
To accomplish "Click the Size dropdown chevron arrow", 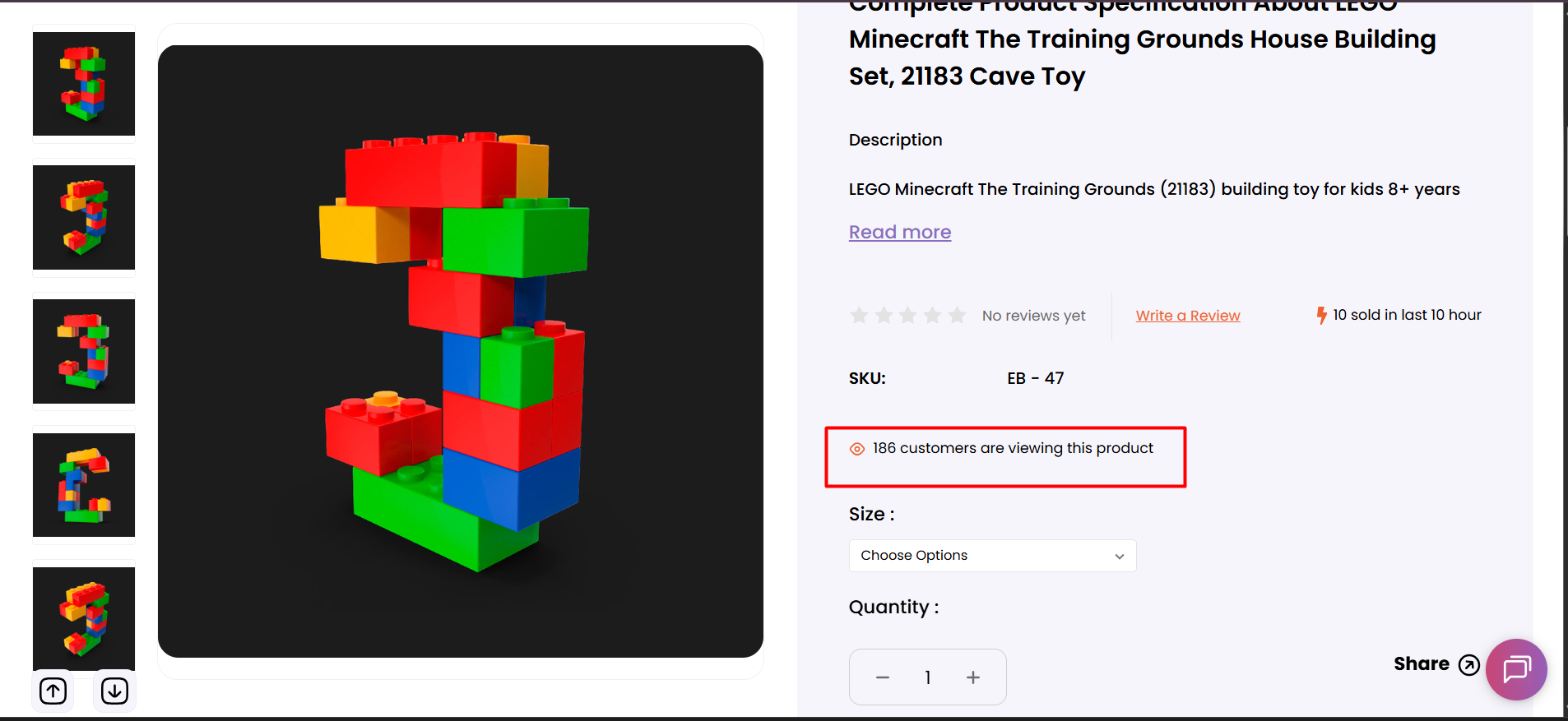I will pyautogui.click(x=1120, y=557).
